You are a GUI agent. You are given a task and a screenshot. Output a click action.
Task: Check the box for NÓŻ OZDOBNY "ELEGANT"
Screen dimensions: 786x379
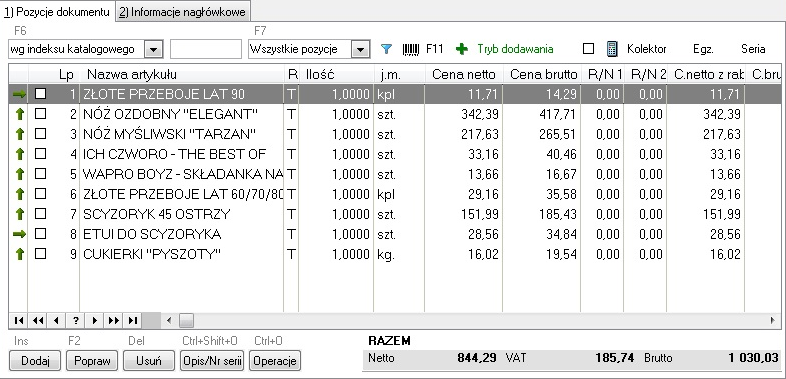(x=40, y=114)
